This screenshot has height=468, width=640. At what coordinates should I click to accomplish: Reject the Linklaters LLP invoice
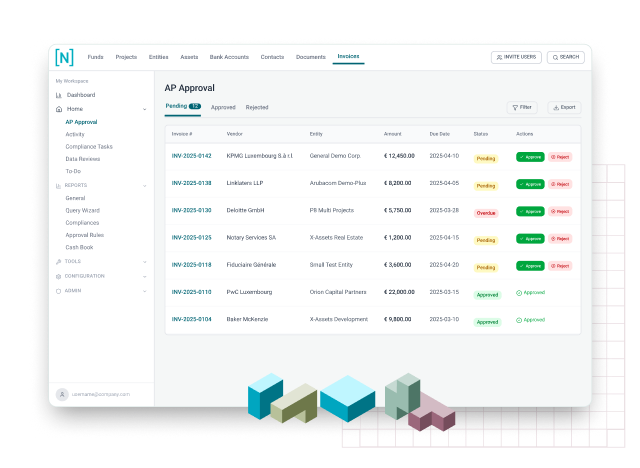coord(560,184)
